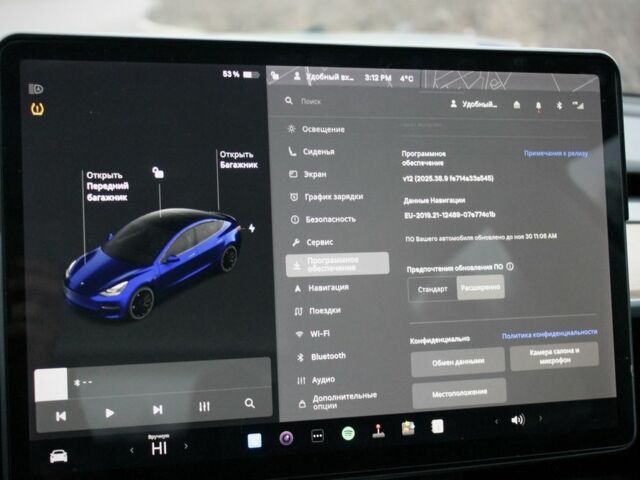Tap the car controls icon in bottom bar
Screen dimensions: 640x480
(58, 455)
